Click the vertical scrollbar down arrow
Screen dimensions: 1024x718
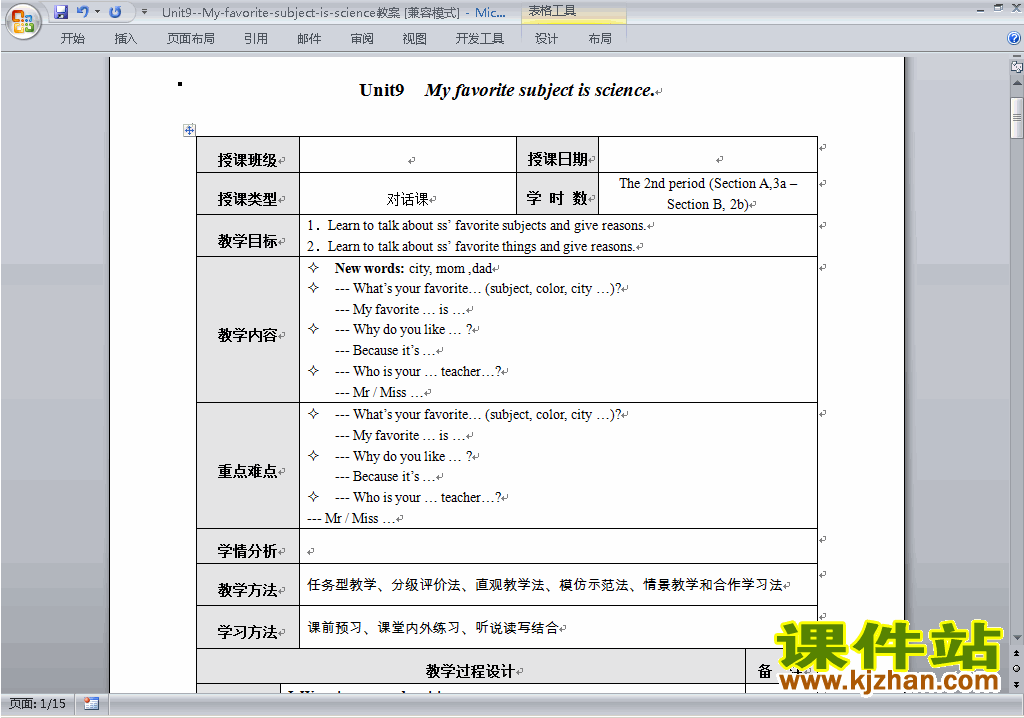coord(1017,638)
